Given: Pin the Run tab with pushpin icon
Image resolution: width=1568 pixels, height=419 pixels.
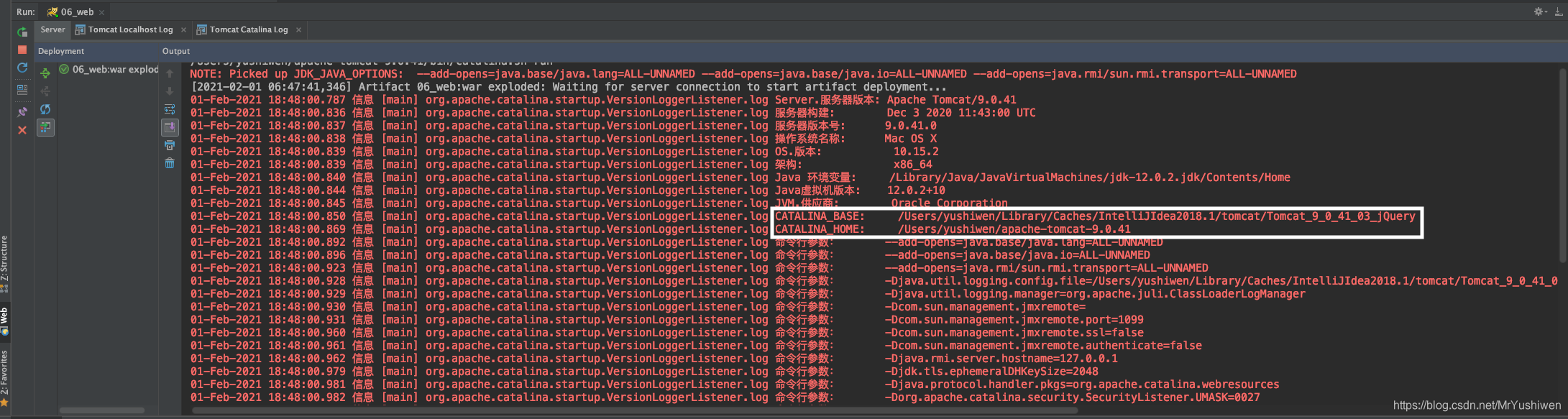Looking at the screenshot, I should click(22, 111).
